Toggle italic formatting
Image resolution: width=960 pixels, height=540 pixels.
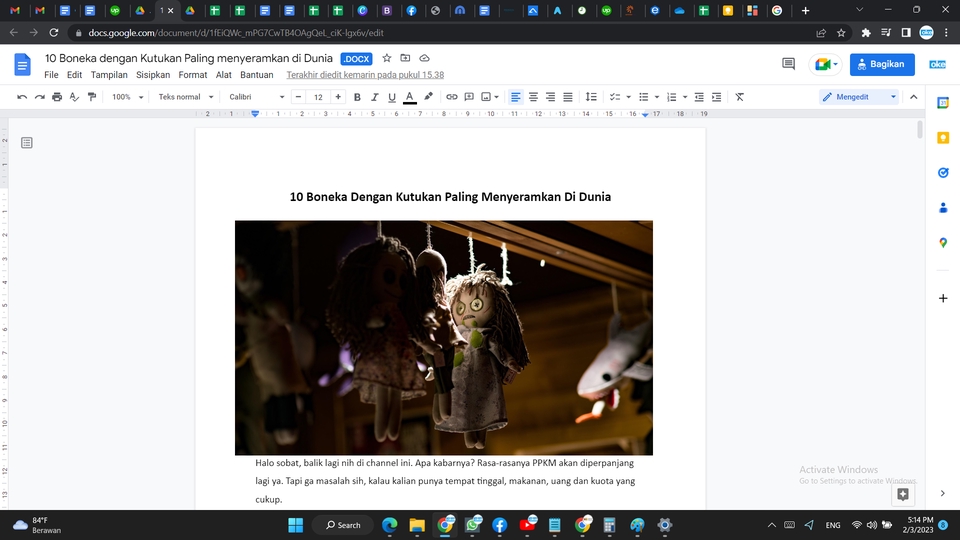(374, 97)
